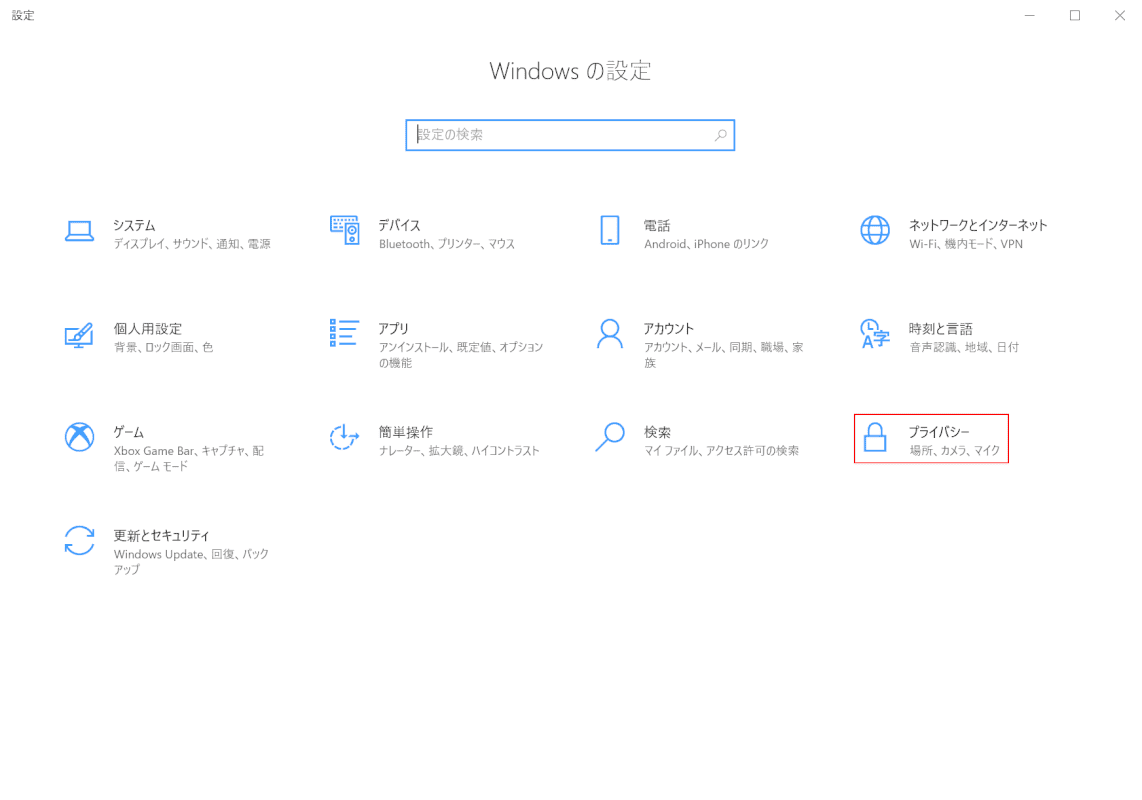The width and height of the screenshot is (1142, 800).
Task: Click 'ディスプレイ、サウンド、通知、電源' description
Action: click(x=192, y=244)
